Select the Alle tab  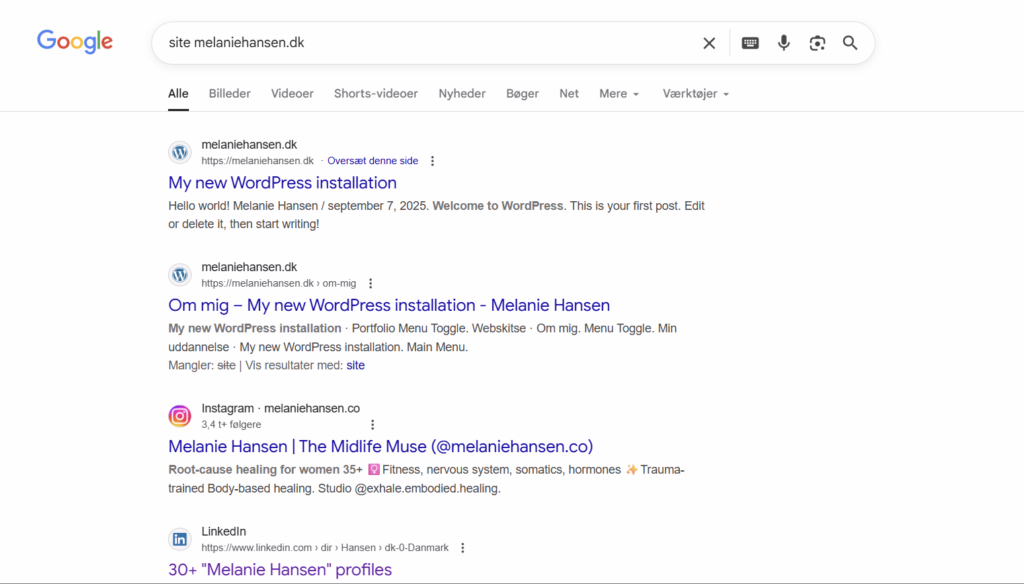(178, 93)
